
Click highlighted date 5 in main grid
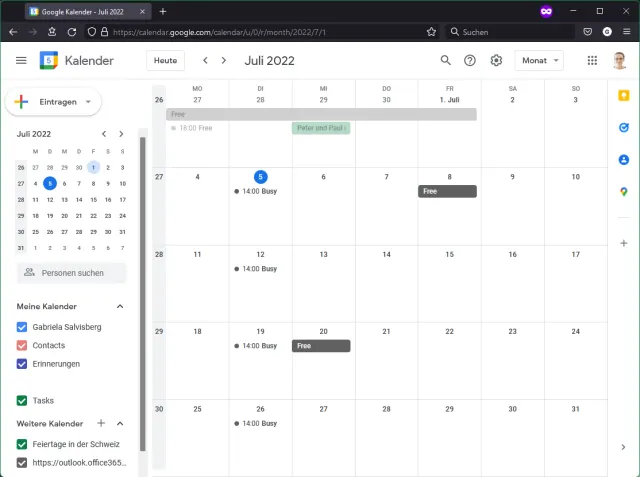click(x=260, y=177)
